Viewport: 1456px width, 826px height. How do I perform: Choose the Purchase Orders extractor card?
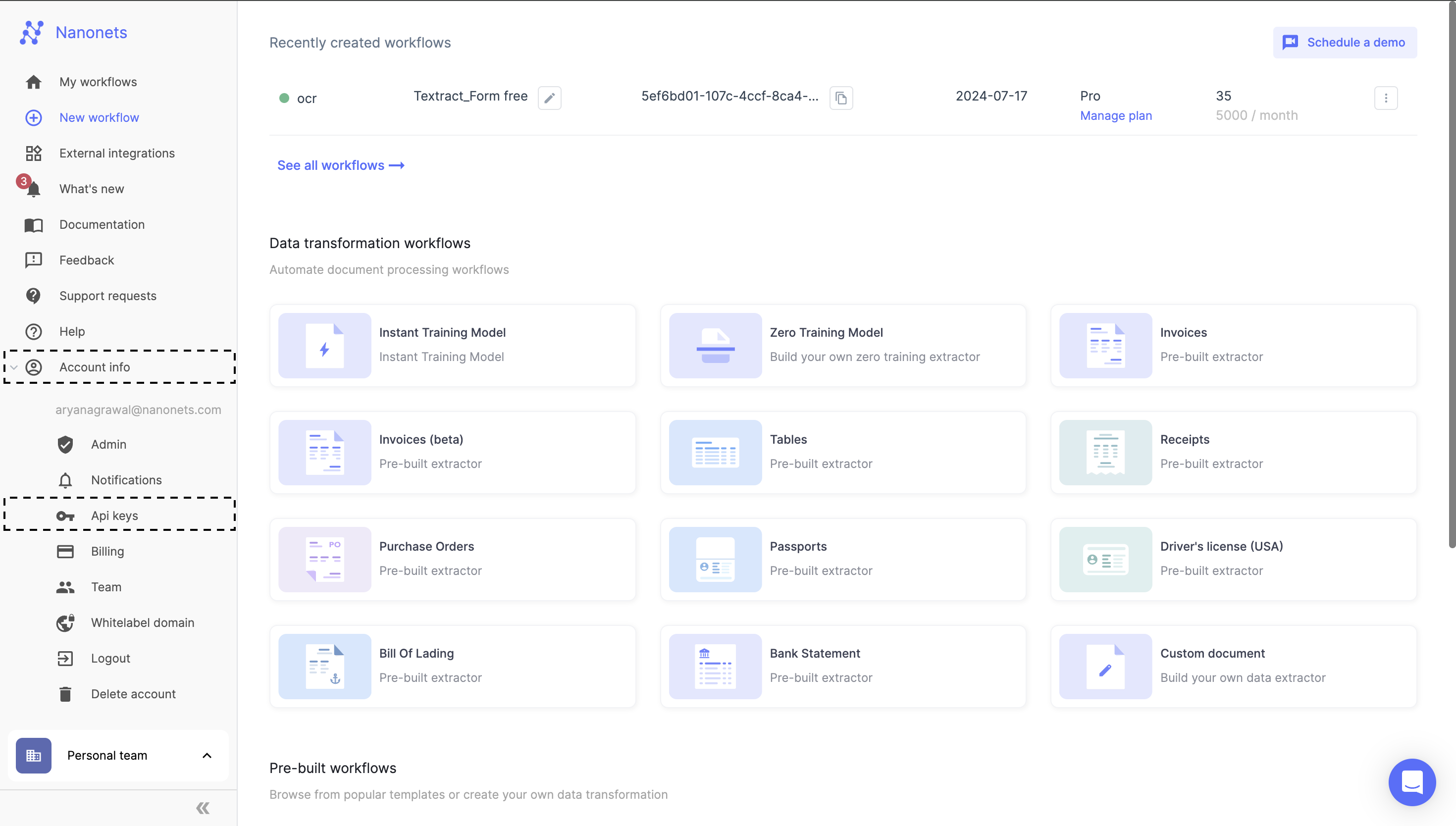(x=453, y=560)
